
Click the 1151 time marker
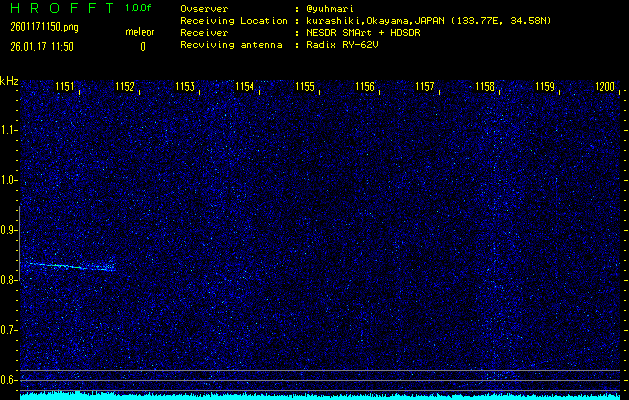point(65,87)
